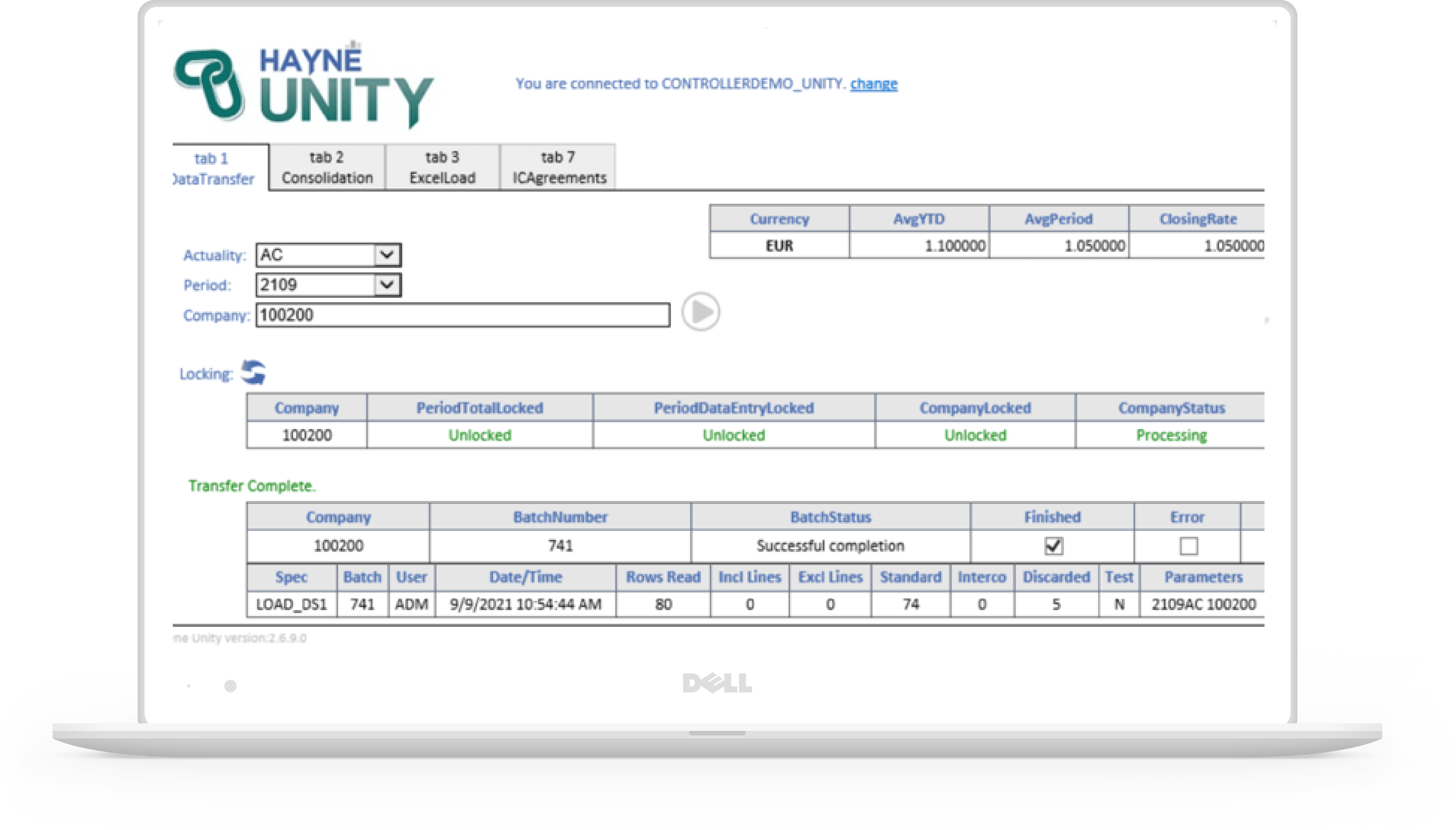
Task: Click the AvgYTD column header
Action: 919,219
